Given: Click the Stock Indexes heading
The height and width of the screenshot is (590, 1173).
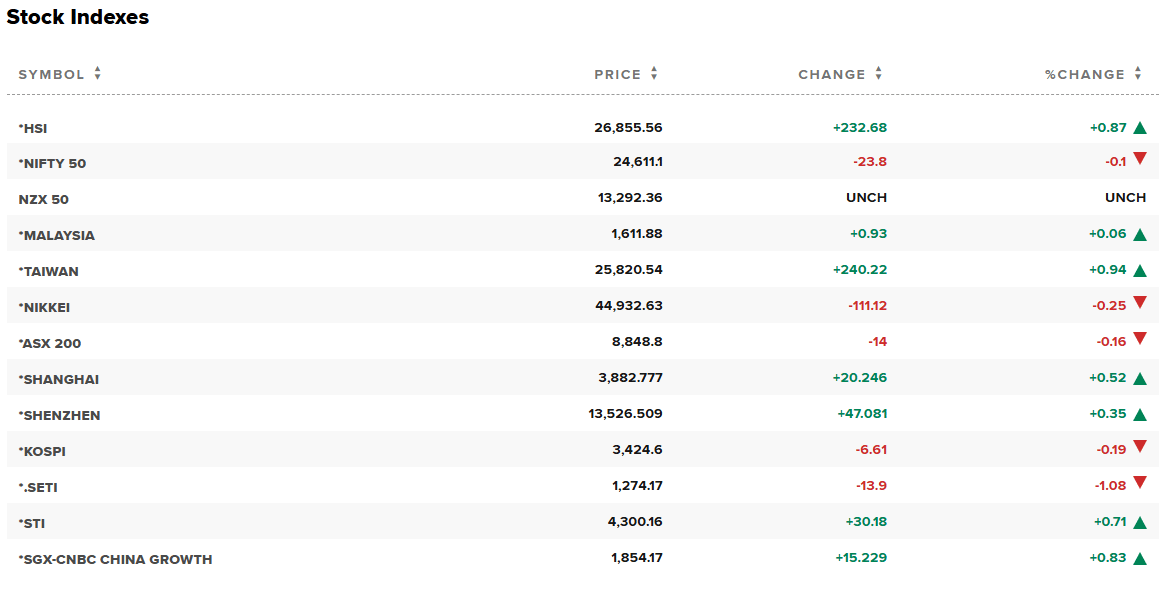Looking at the screenshot, I should pyautogui.click(x=78, y=17).
